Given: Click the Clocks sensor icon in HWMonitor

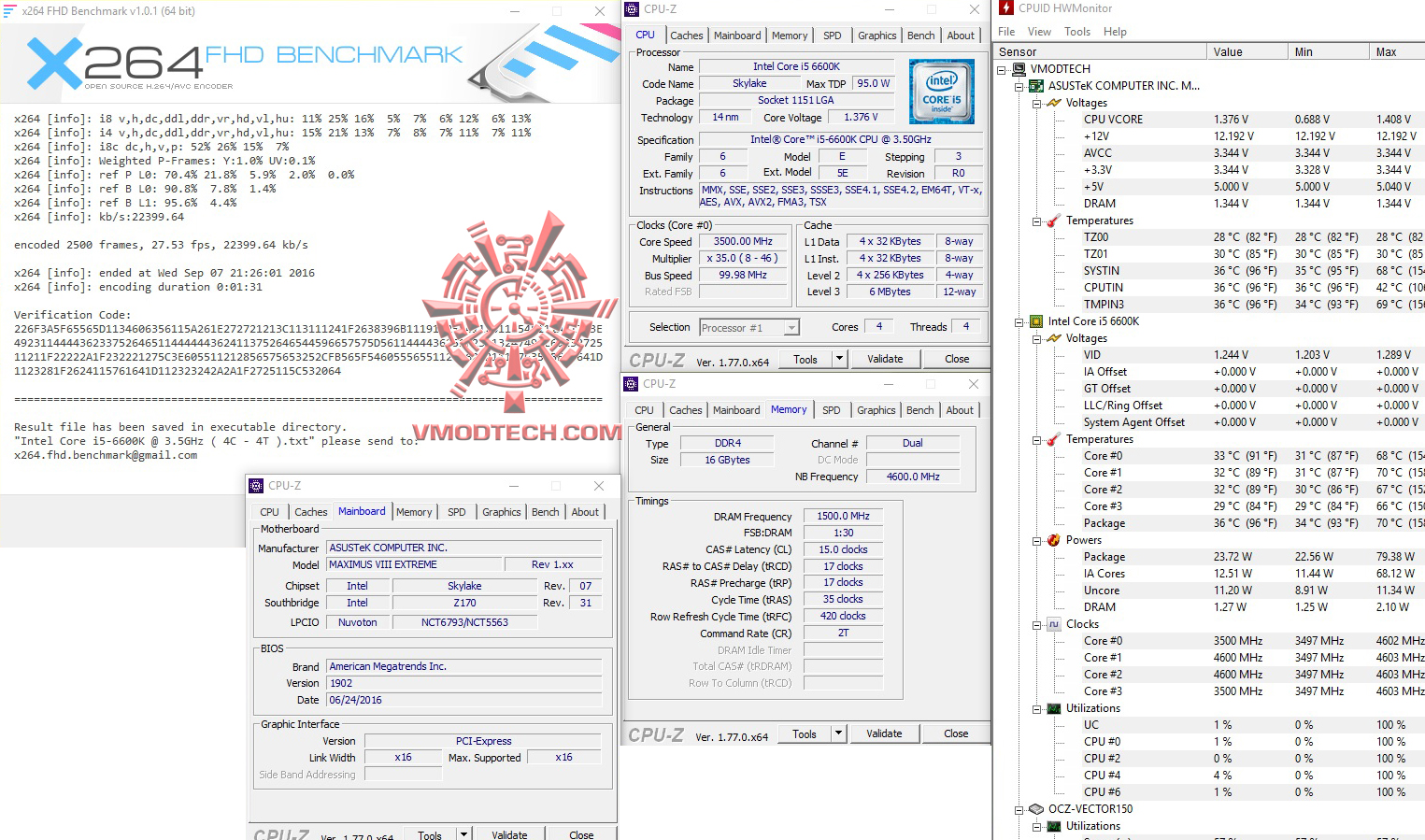Looking at the screenshot, I should 1053,623.
